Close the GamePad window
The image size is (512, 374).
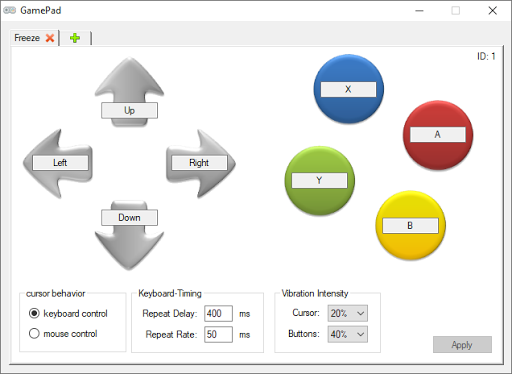tap(493, 11)
